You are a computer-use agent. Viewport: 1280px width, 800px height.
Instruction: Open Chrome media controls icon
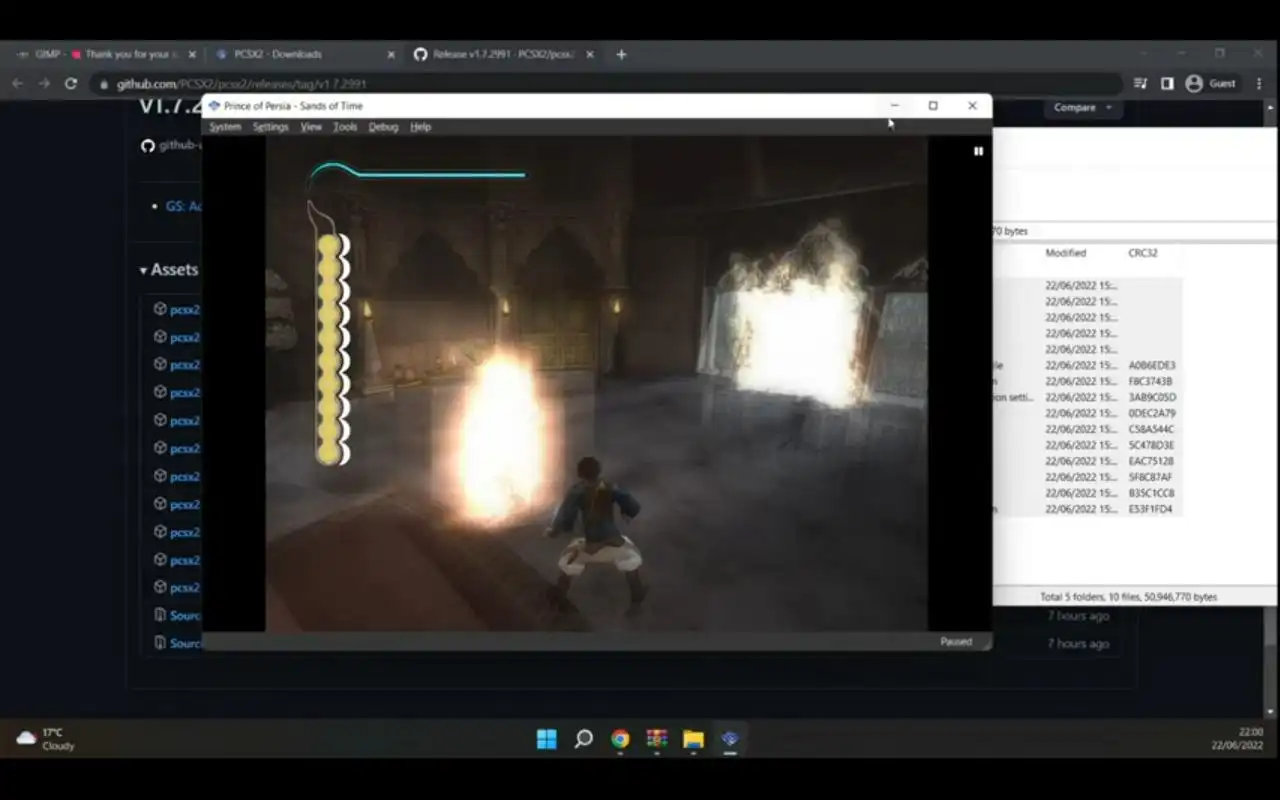click(1141, 84)
